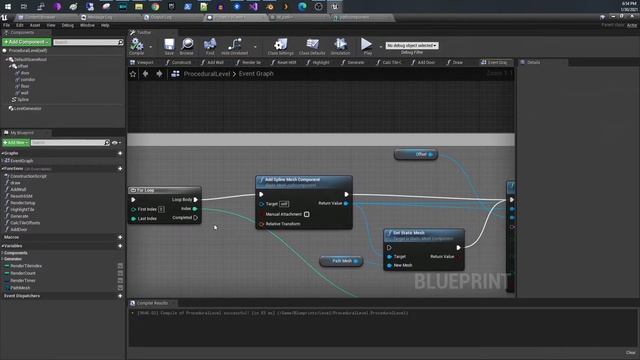The width and height of the screenshot is (640, 360).
Task: Open My Blueprint view options eye
Action: tap(116, 143)
